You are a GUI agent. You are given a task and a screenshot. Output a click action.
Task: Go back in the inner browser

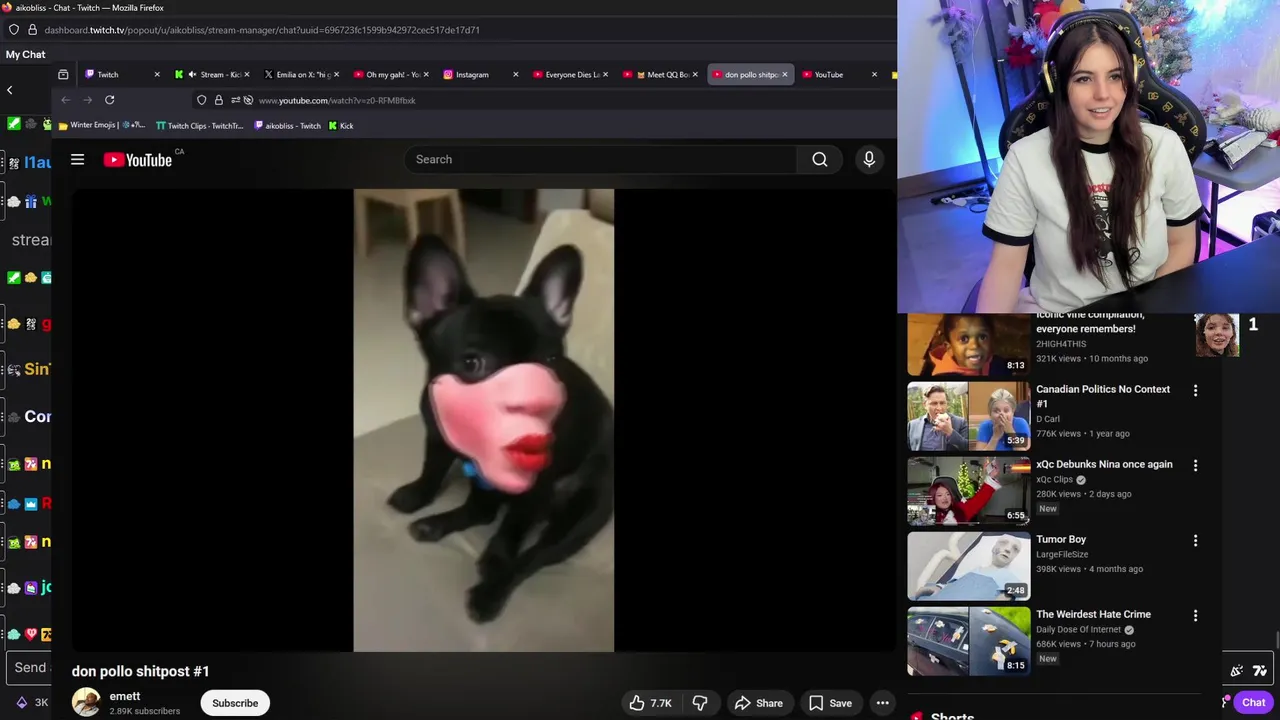click(66, 100)
